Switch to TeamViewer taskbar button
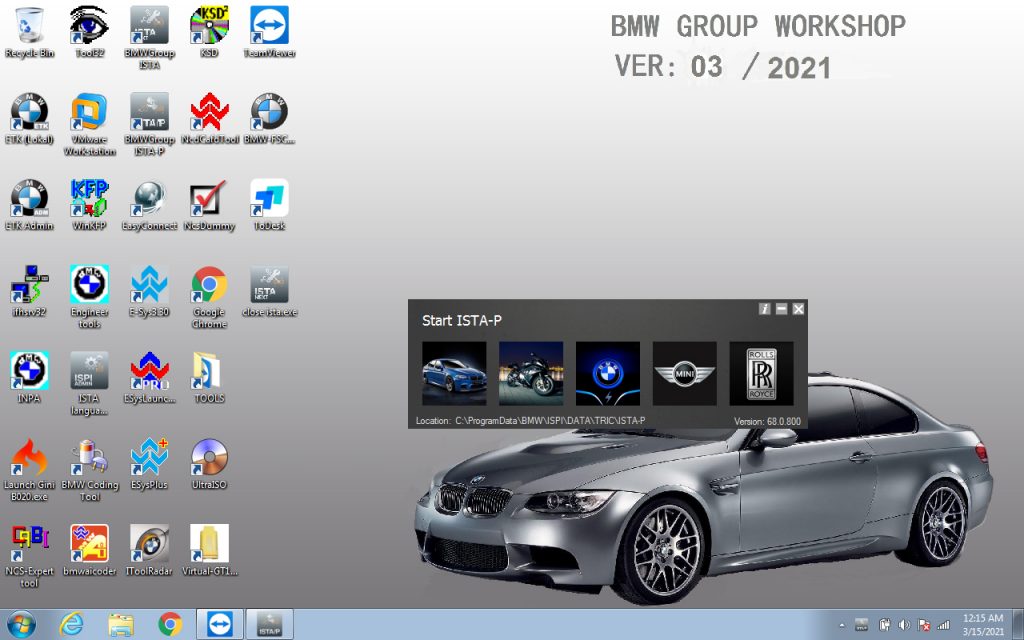The image size is (1024, 640). click(x=220, y=625)
